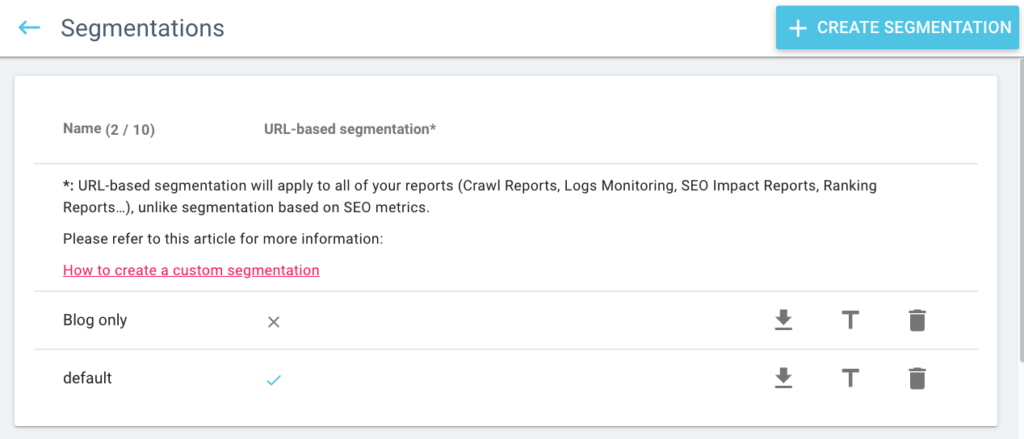Click the vertical scrollbar on the right

tap(1020, 209)
